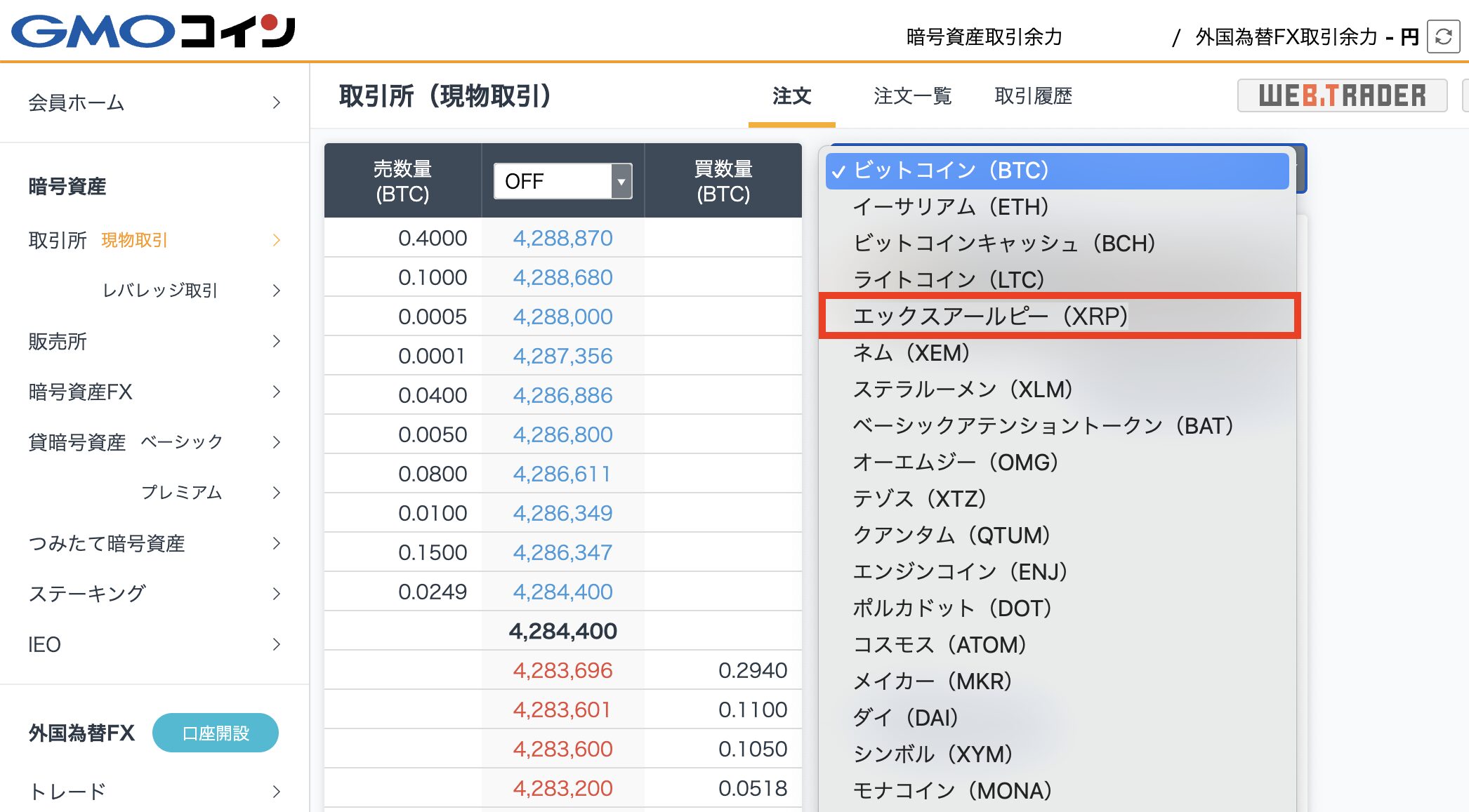1469x812 pixels.
Task: Select メイカー (MKR) option
Action: click(x=1058, y=681)
